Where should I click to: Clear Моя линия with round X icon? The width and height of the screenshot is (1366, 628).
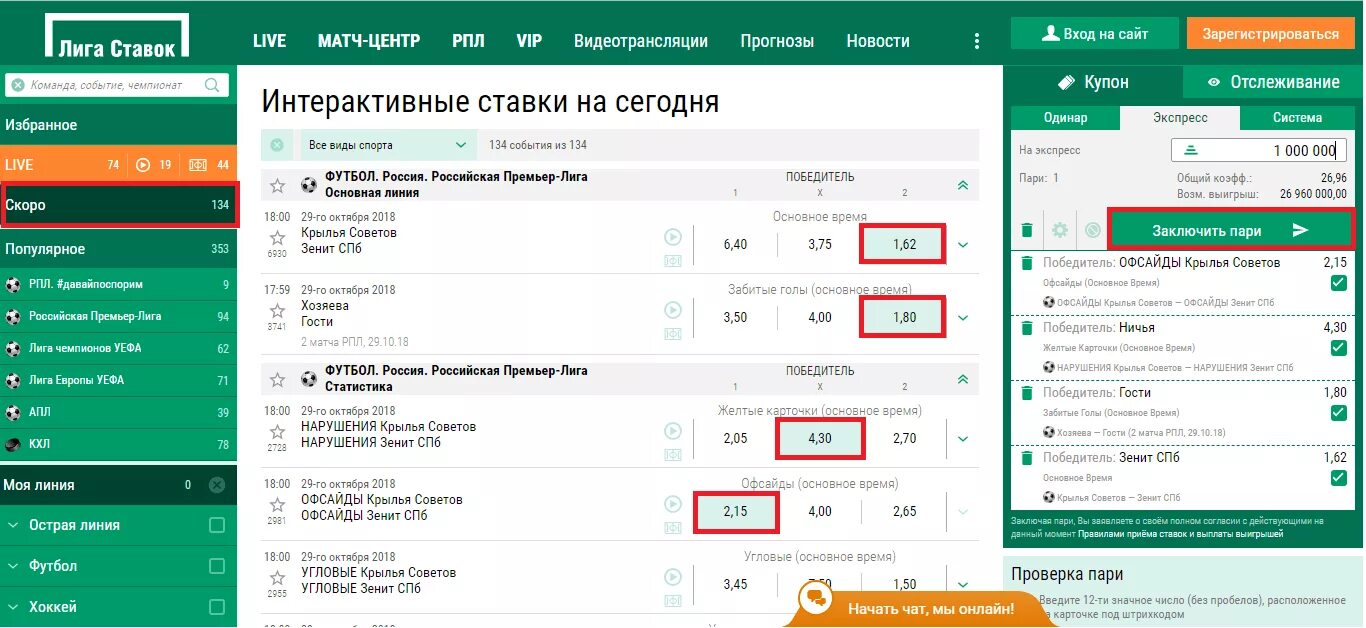point(217,485)
